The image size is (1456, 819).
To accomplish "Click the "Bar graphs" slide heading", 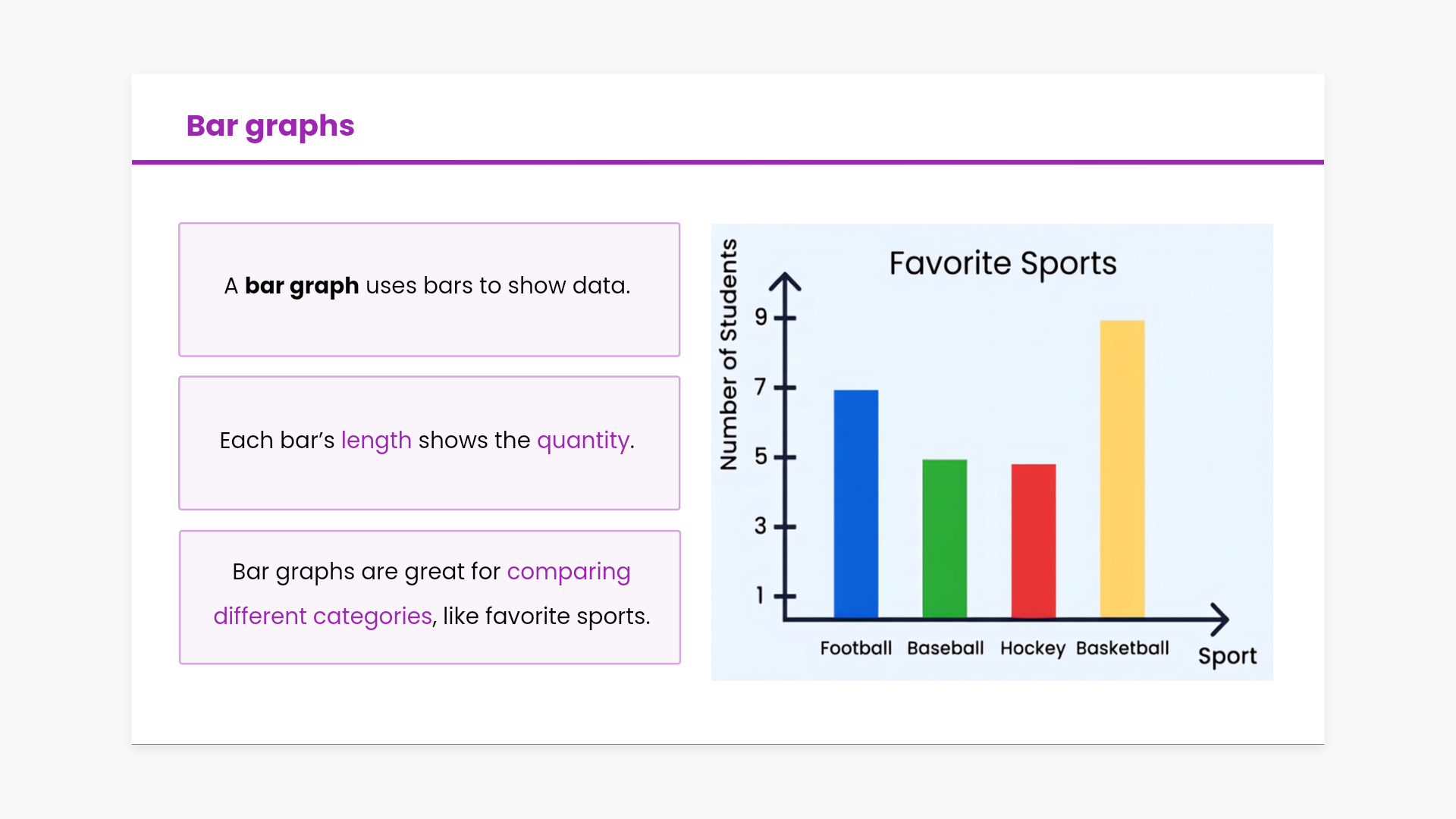I will point(270,126).
